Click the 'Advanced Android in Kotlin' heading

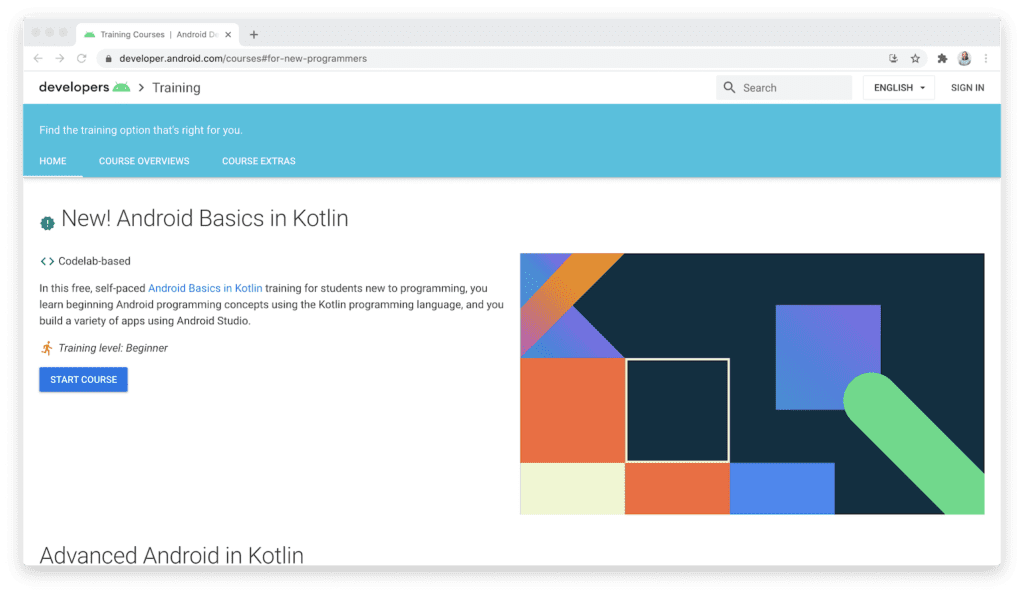(171, 555)
